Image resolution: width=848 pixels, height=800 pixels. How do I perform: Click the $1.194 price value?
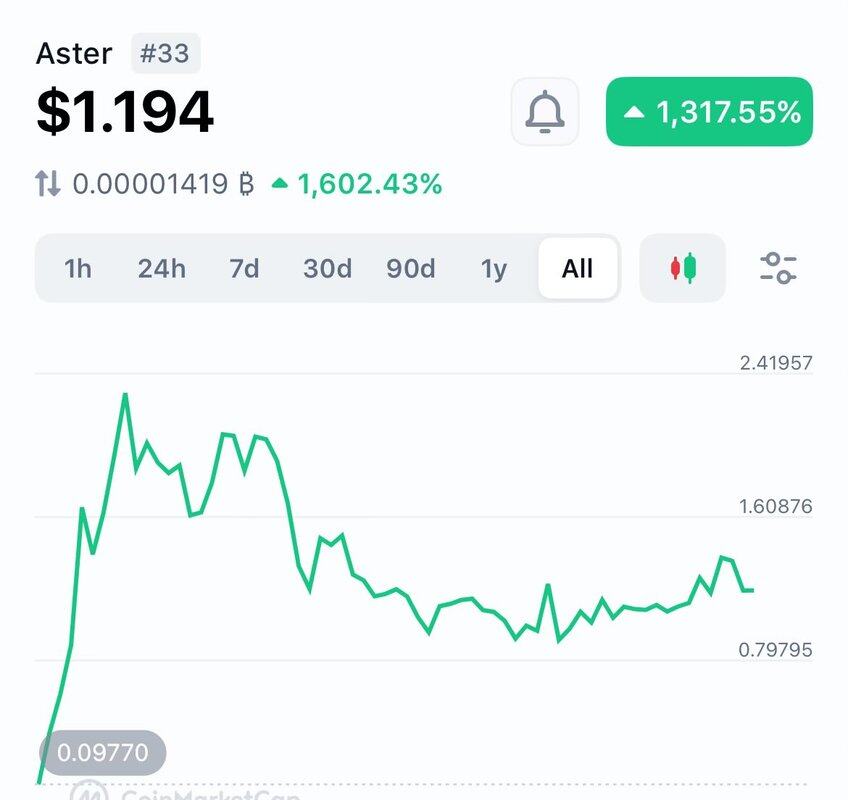[x=125, y=111]
